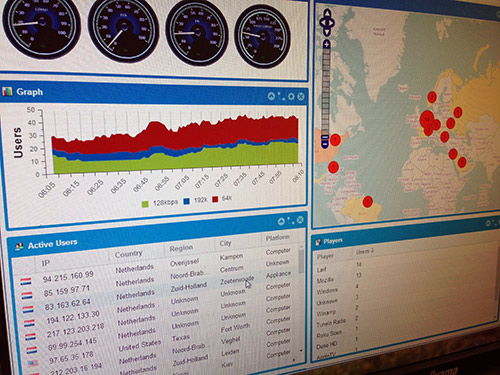500x375 pixels.
Task: Select the red marker on US east coast
Action: 335,139
